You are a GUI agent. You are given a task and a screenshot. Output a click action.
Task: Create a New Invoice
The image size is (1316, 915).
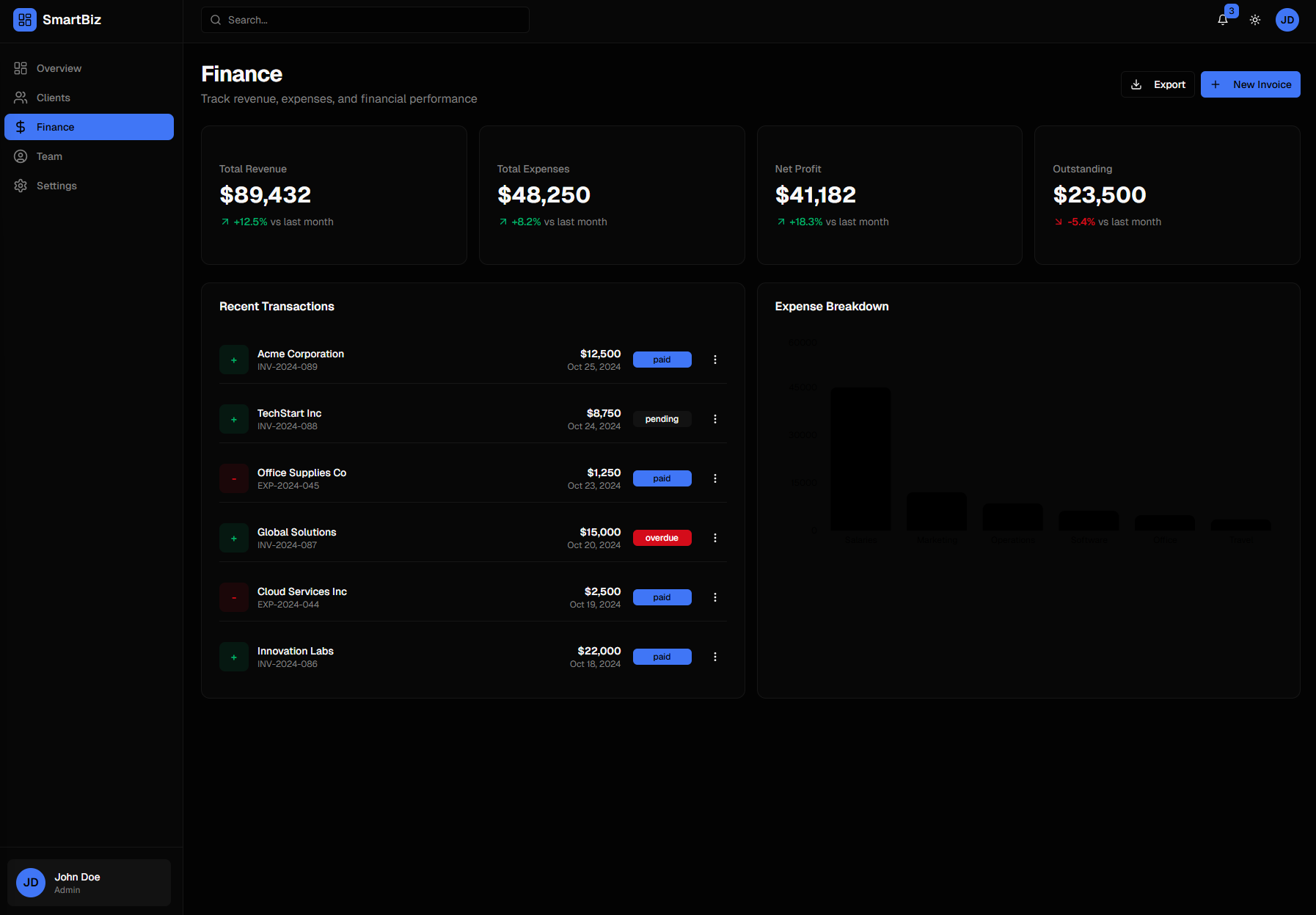(1251, 84)
